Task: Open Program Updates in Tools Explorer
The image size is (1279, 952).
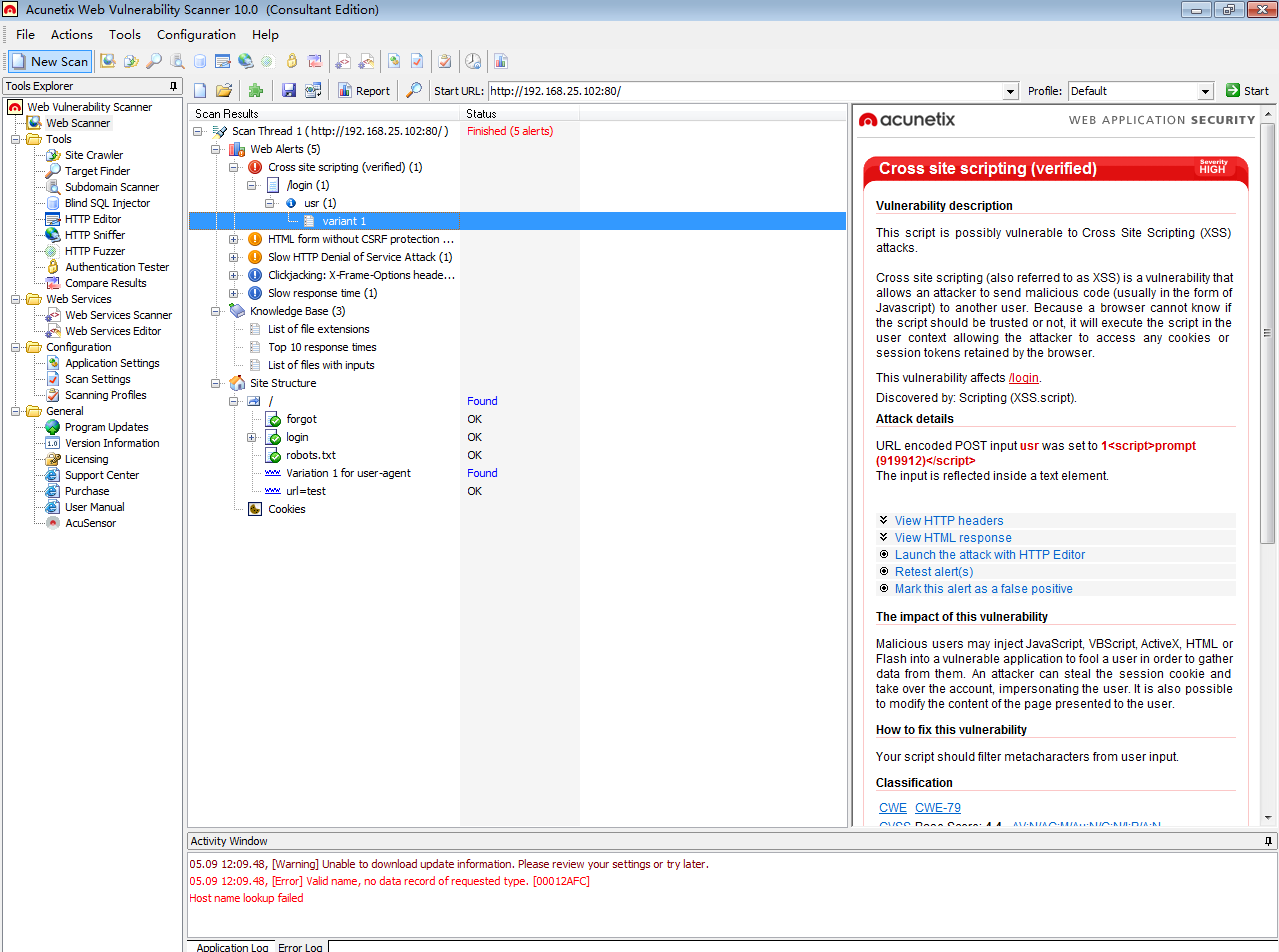Action: pos(107,427)
